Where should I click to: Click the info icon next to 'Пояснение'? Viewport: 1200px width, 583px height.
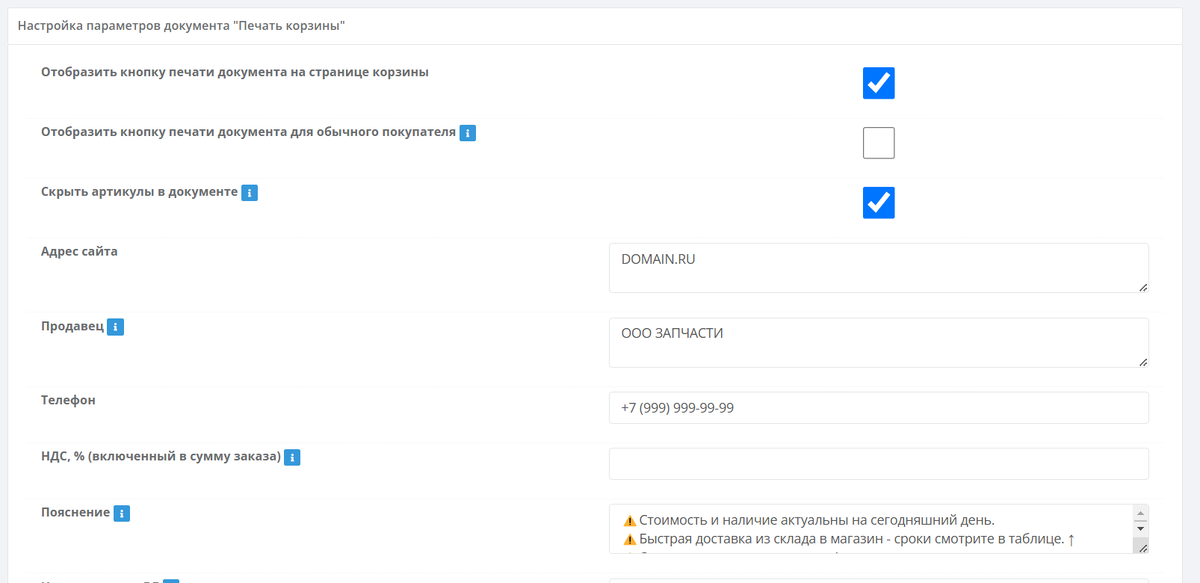coord(122,513)
